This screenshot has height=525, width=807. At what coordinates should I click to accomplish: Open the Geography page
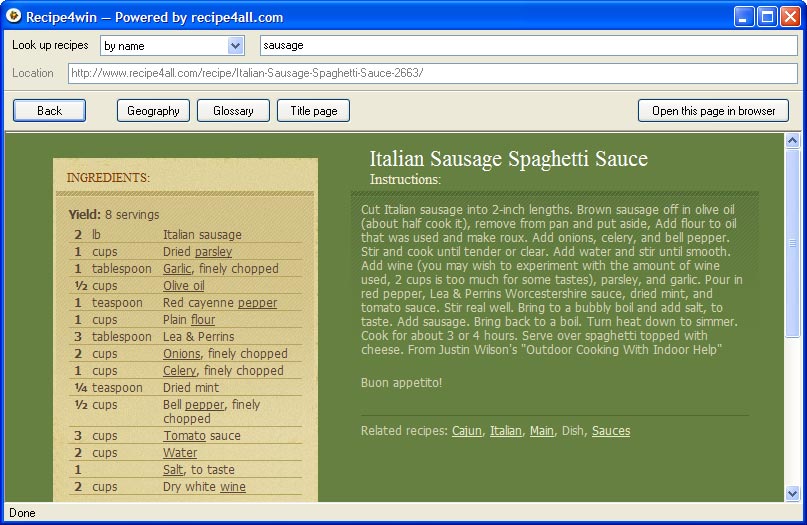153,111
